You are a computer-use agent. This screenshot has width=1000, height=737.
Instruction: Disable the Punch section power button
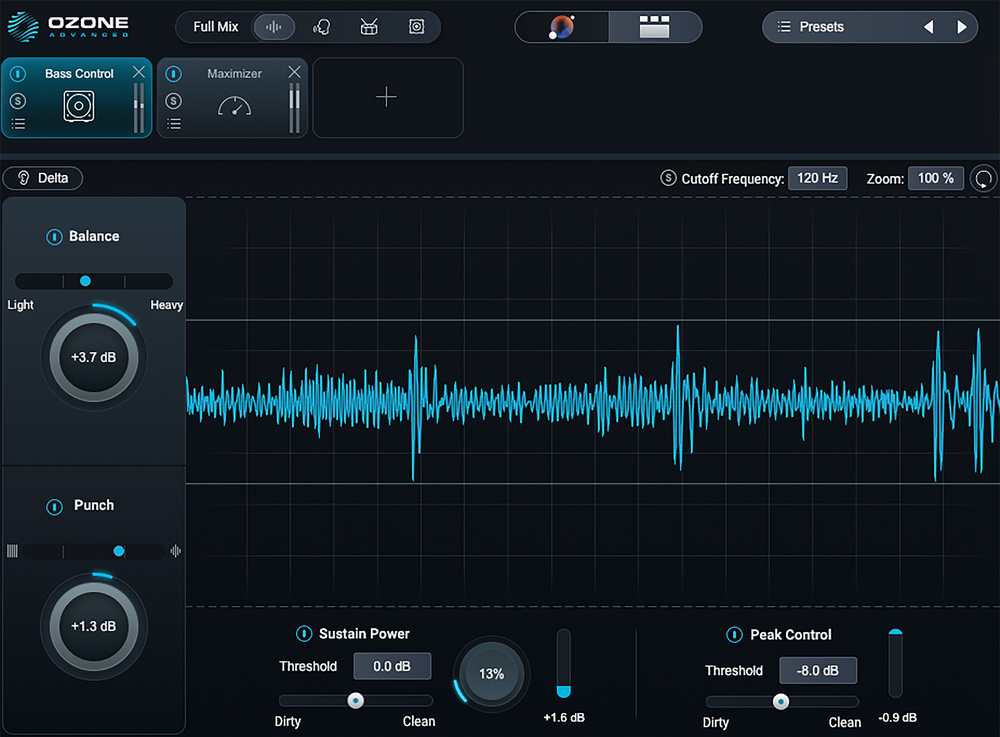pyautogui.click(x=54, y=507)
